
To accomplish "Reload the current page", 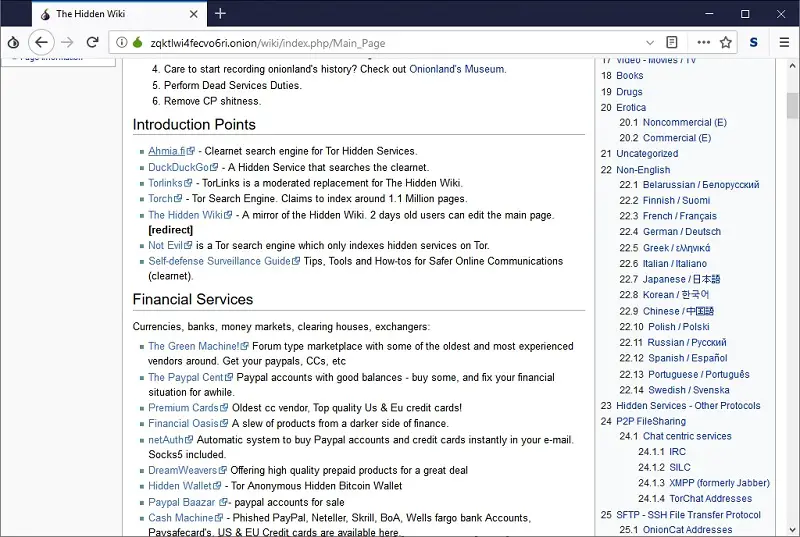I will (x=92, y=42).
